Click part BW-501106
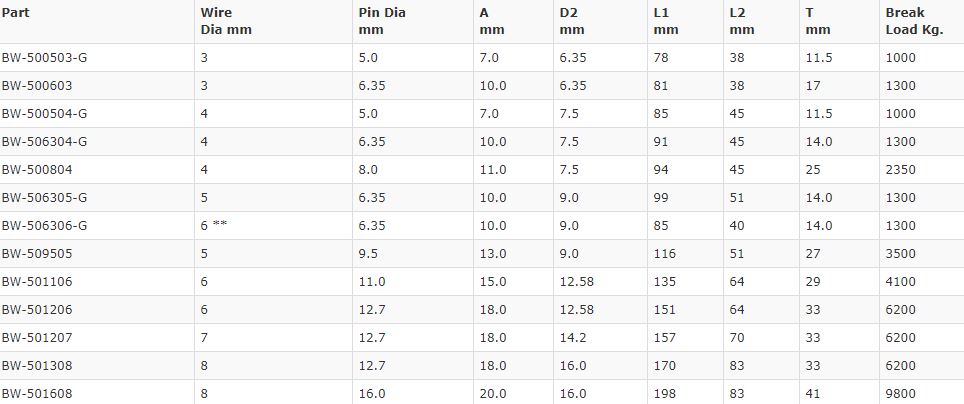This screenshot has height=404, width=964. (x=37, y=282)
